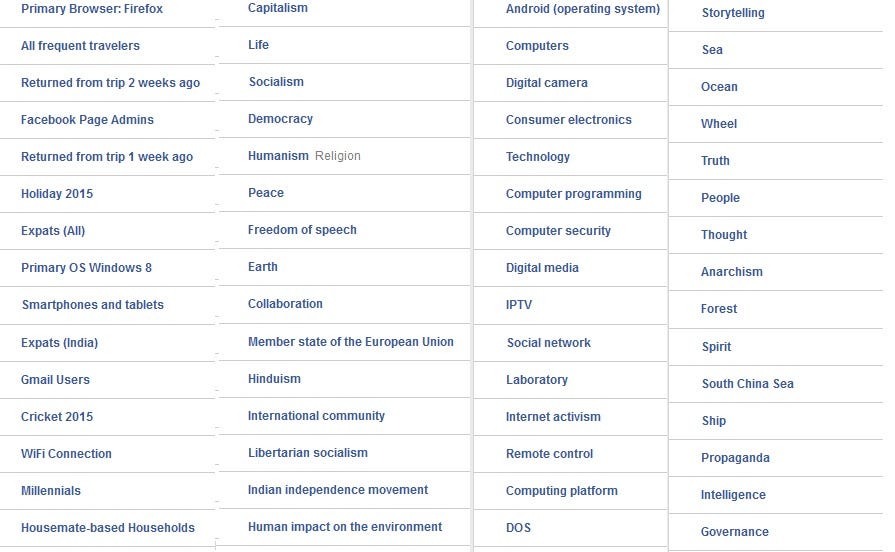Select the Gmail Users entry
895x552 pixels.
(x=55, y=380)
